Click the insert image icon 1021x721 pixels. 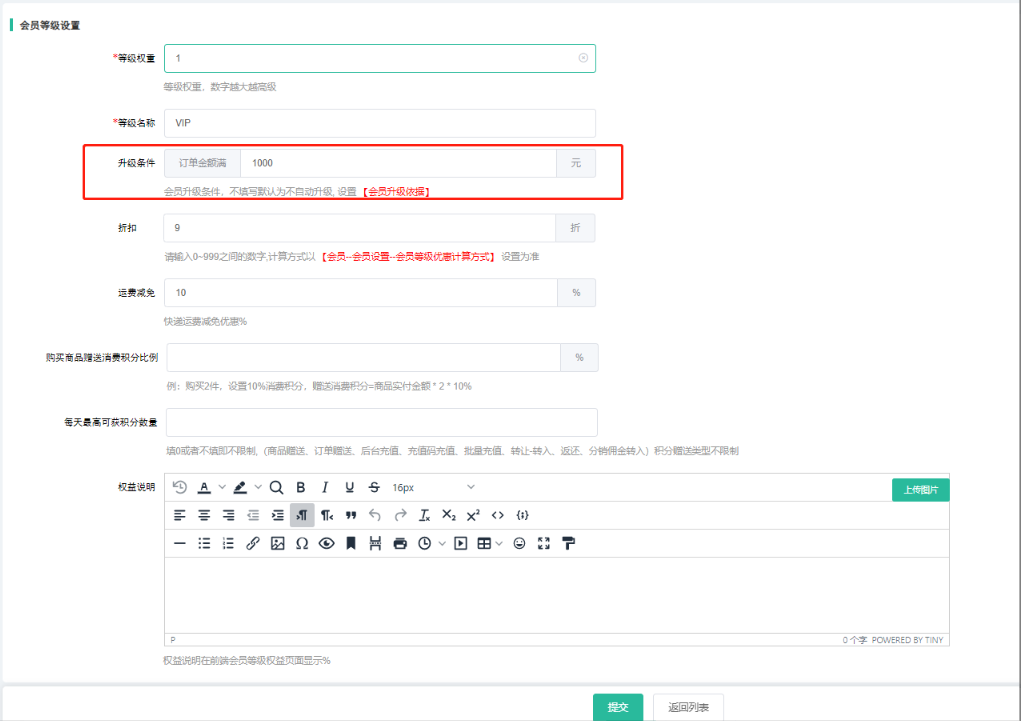pos(277,543)
